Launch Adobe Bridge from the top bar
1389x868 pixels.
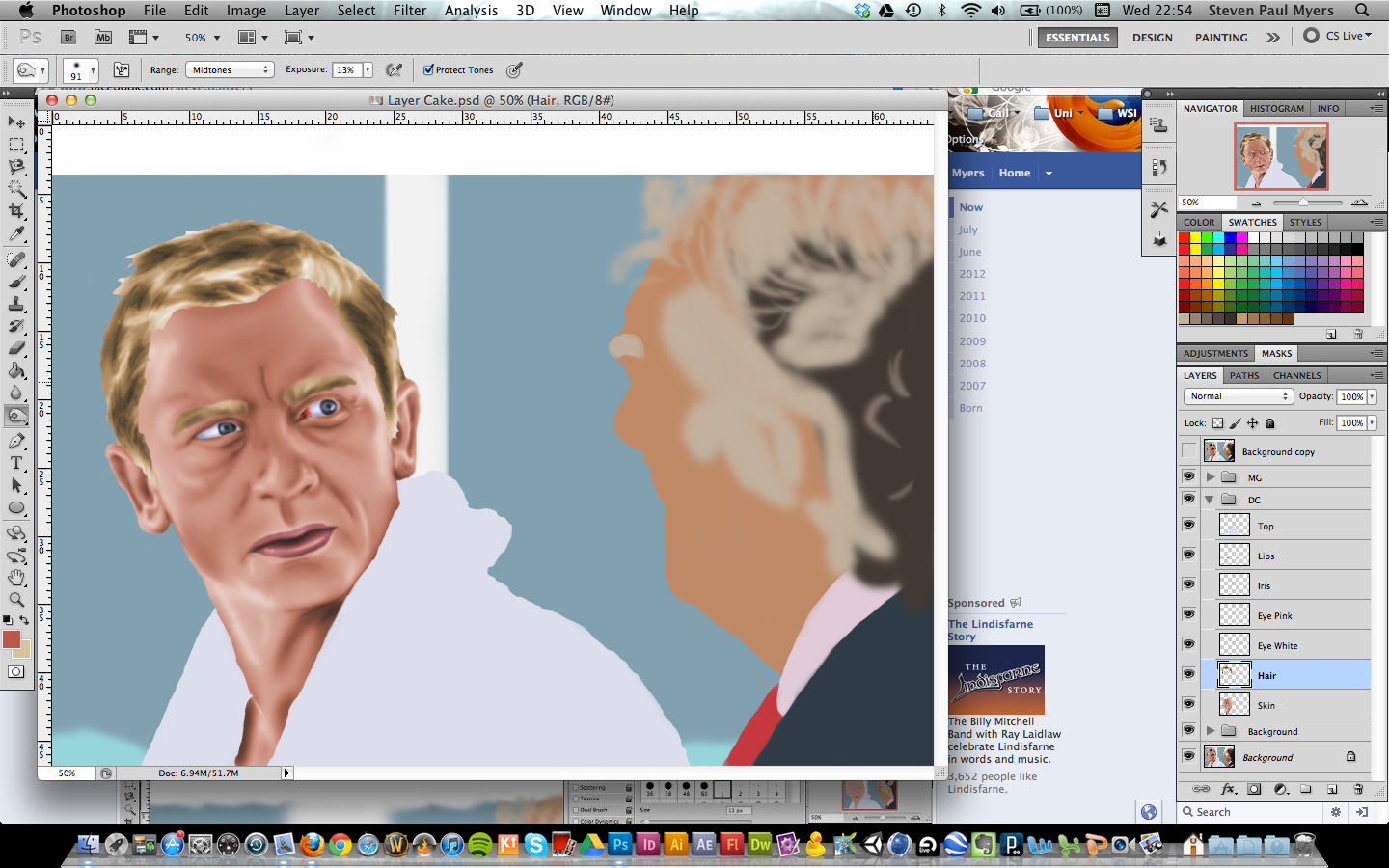[68, 38]
